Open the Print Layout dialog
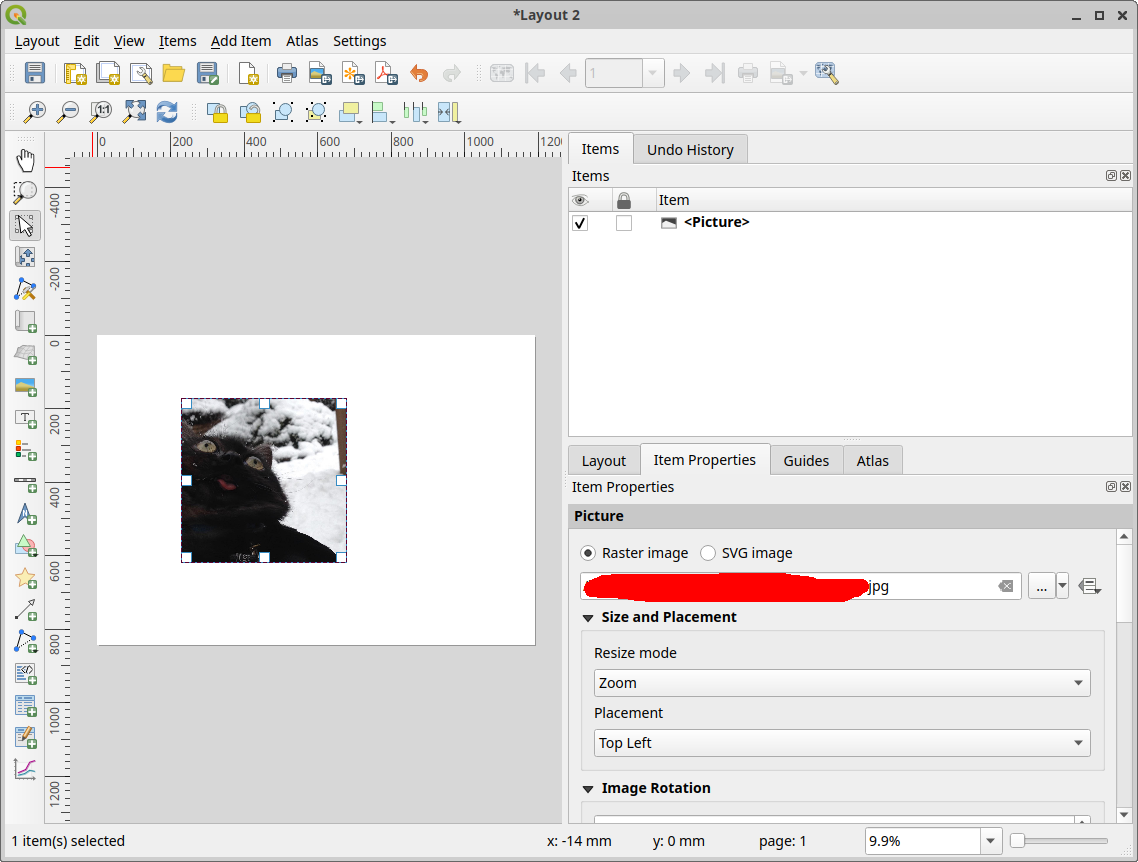 click(x=287, y=72)
